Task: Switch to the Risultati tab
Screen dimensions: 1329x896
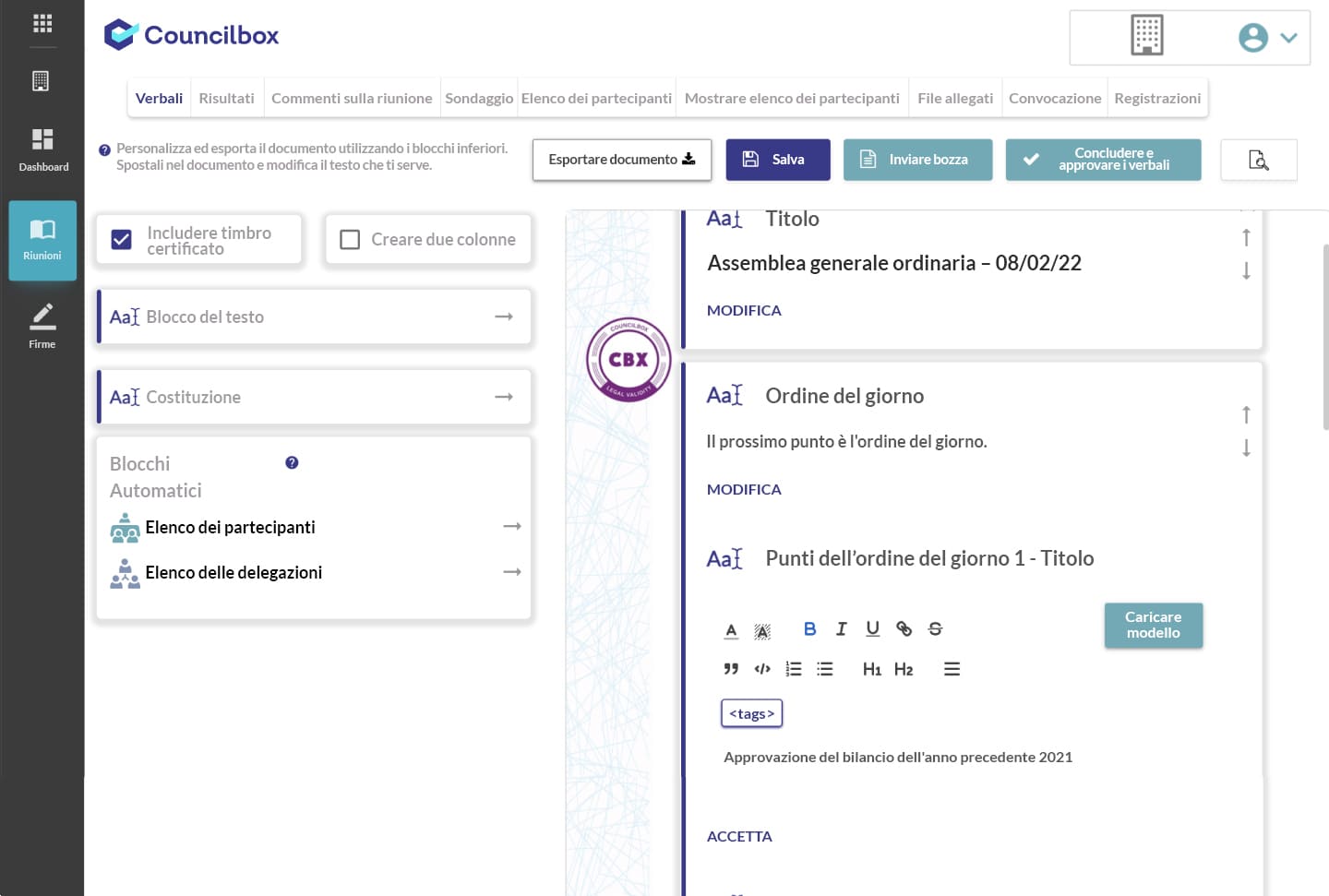Action: coord(226,98)
